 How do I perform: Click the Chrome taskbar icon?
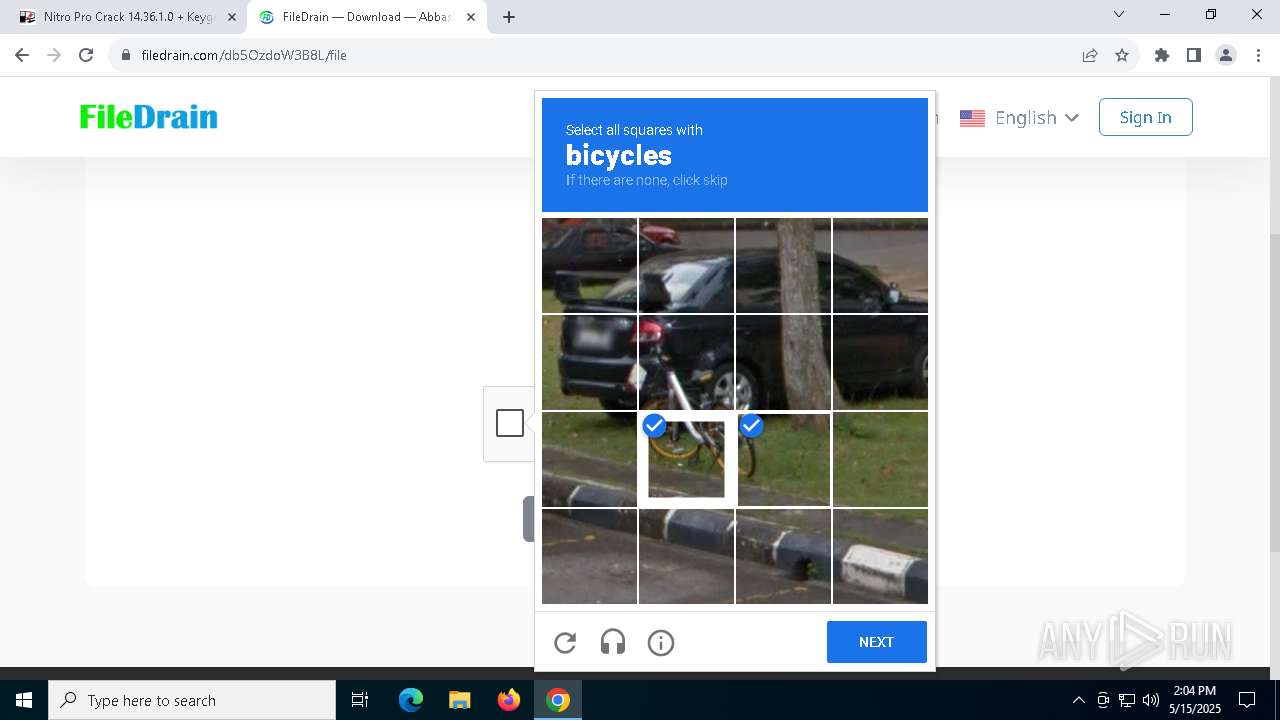558,700
